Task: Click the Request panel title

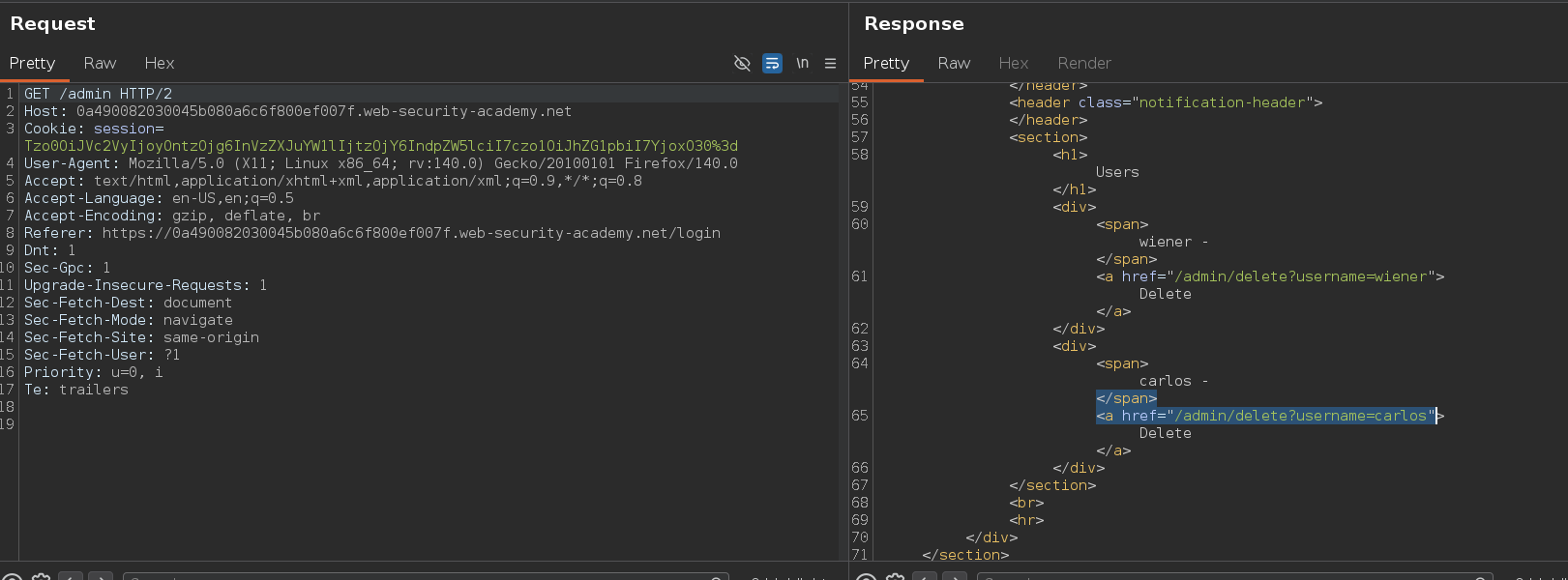Action: 52,23
